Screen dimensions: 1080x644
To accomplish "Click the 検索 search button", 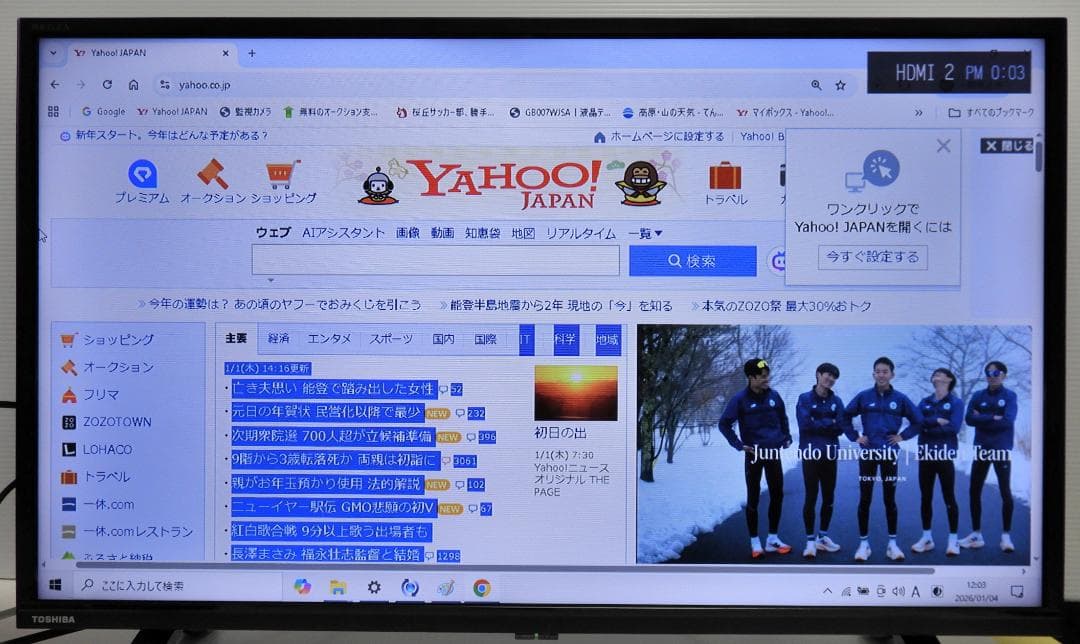I will tap(692, 261).
